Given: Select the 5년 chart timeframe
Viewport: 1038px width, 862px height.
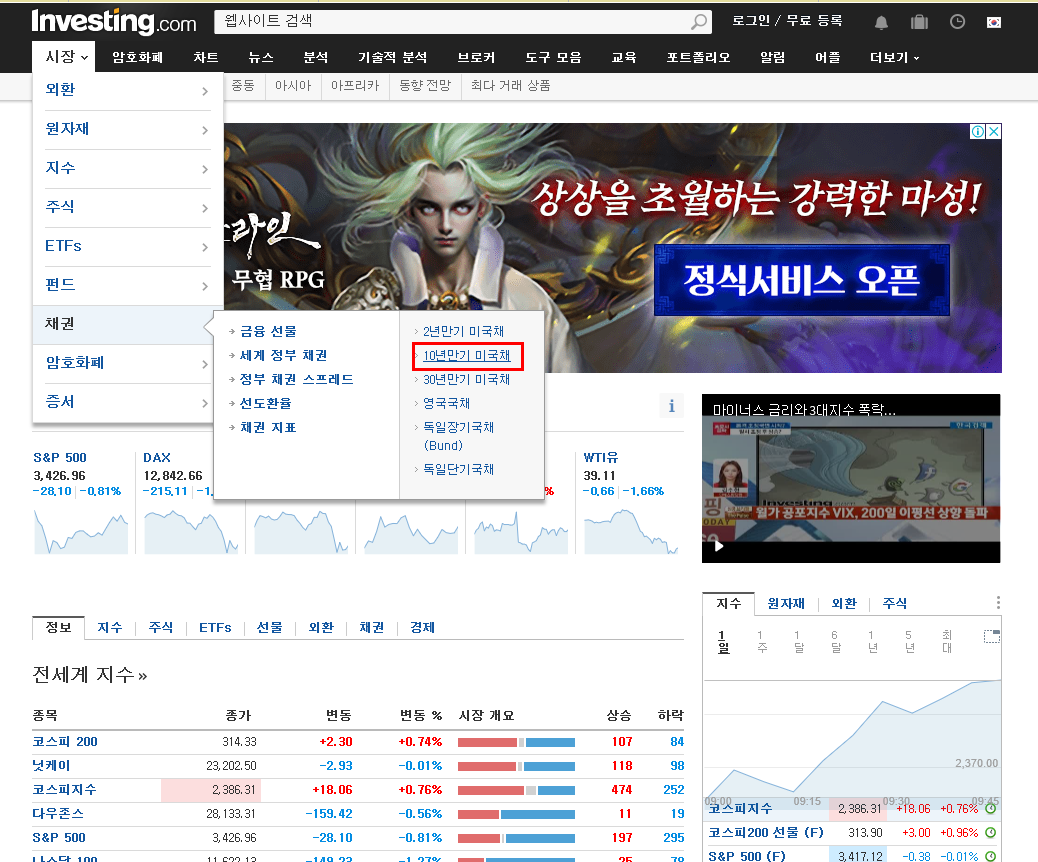Looking at the screenshot, I should pyautogui.click(x=910, y=642).
